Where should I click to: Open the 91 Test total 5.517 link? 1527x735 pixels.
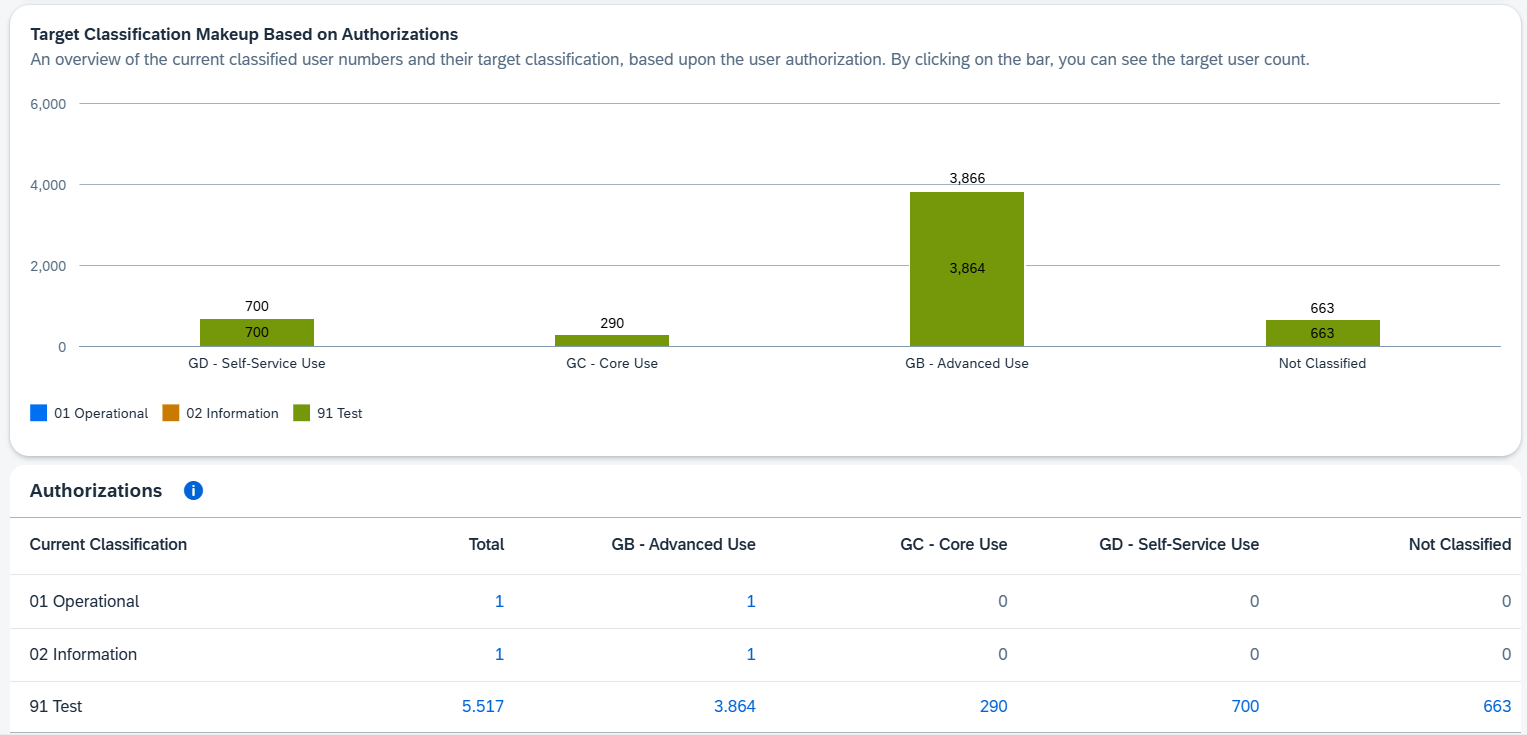tap(483, 707)
